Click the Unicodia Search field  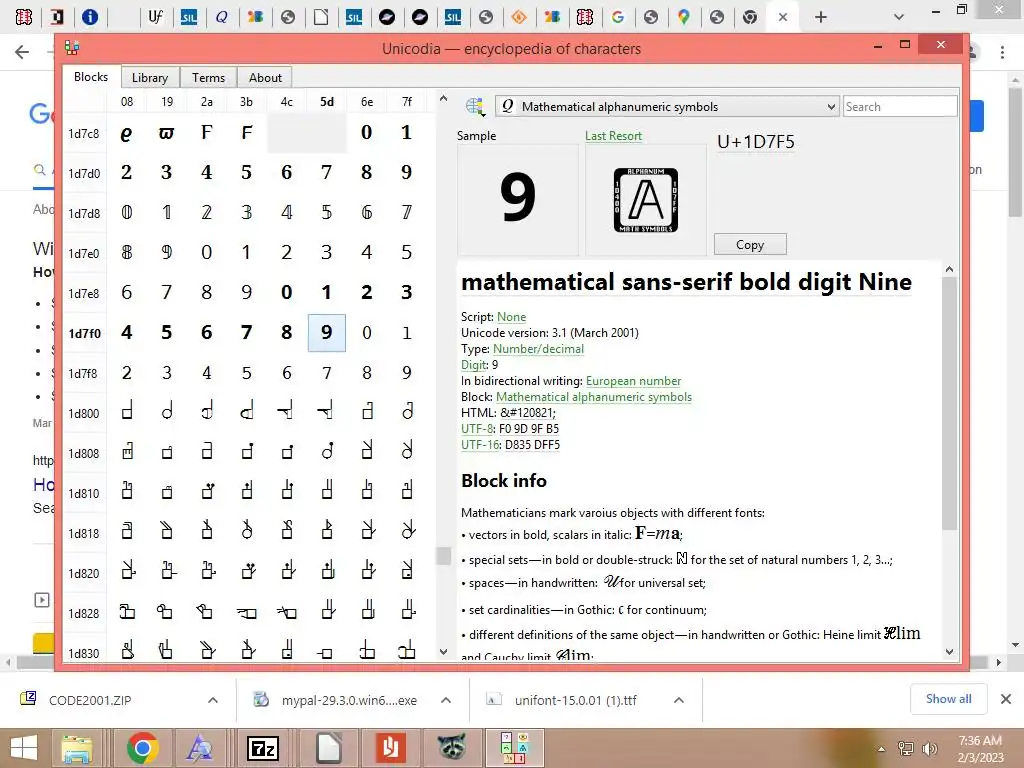(x=900, y=106)
